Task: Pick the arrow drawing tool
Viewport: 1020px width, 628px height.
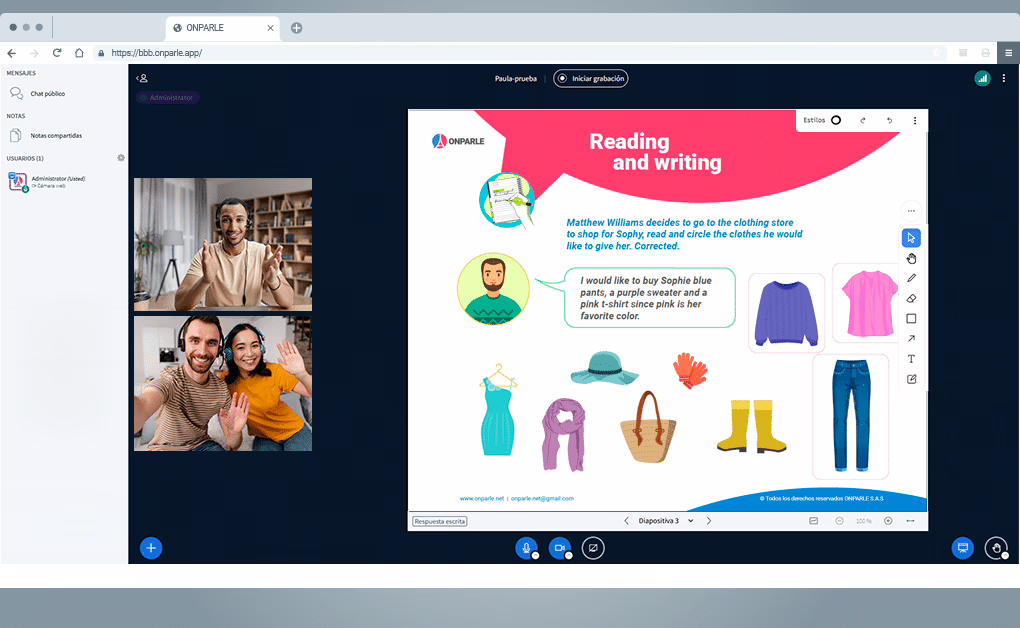Action: pyautogui.click(x=911, y=339)
